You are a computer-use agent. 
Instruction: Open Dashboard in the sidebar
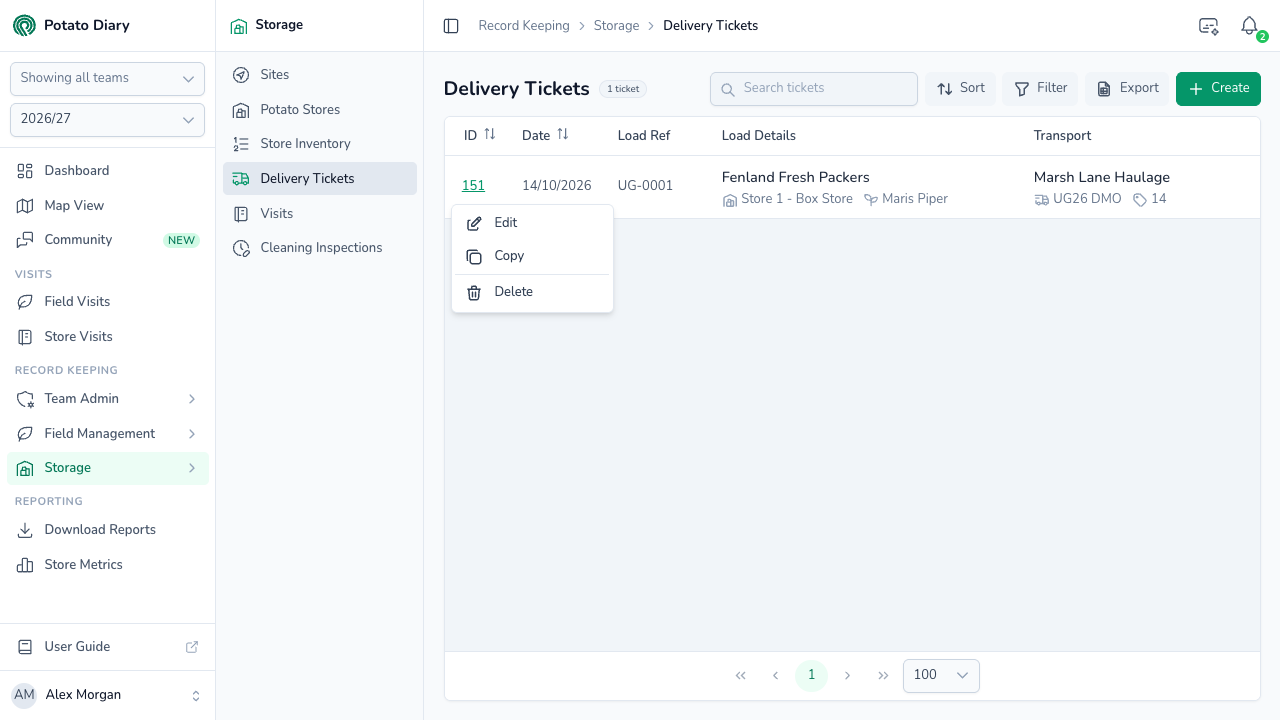coord(108,171)
